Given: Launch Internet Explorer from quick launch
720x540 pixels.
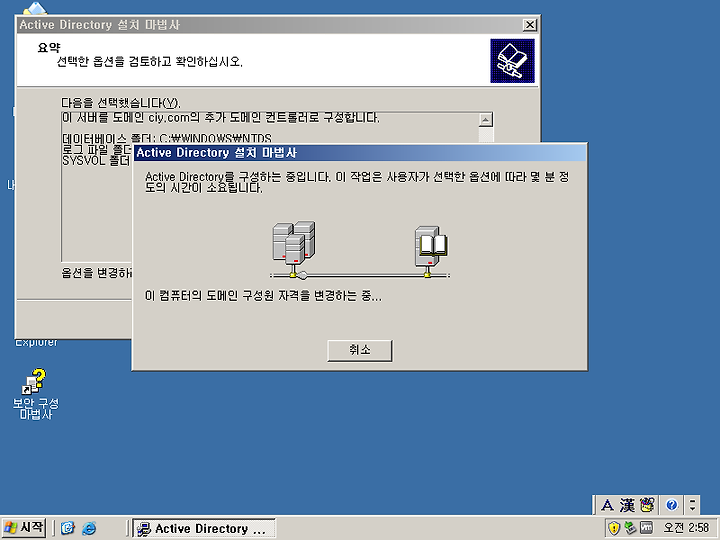Looking at the screenshot, I should click(x=89, y=528).
